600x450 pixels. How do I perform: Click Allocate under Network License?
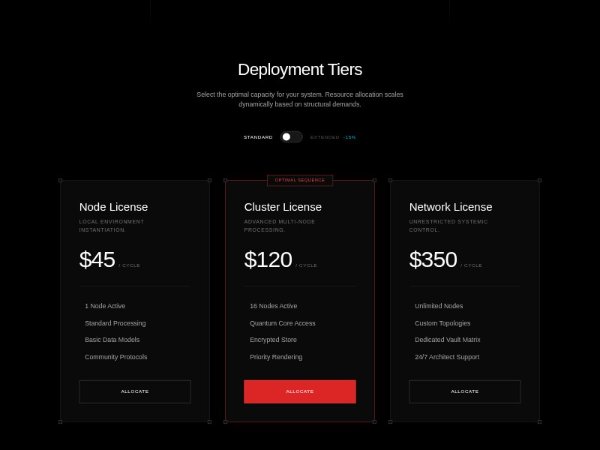pos(465,391)
